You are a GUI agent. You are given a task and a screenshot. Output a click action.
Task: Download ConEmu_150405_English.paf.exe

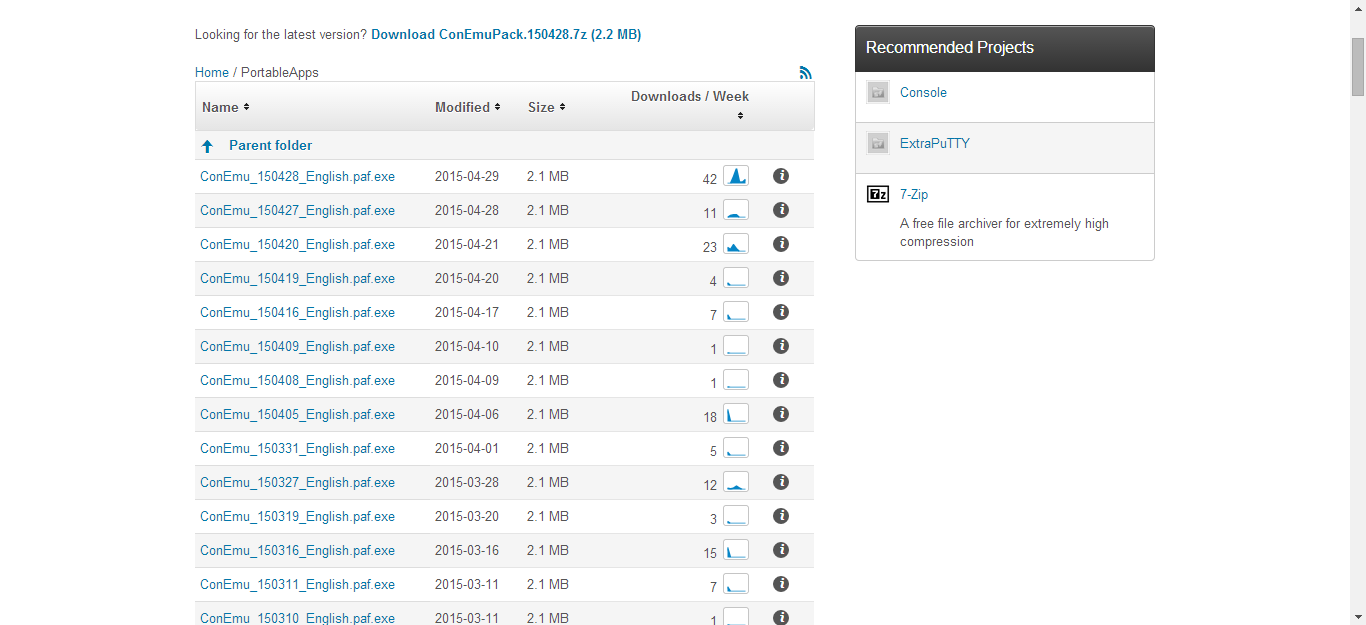(x=297, y=415)
